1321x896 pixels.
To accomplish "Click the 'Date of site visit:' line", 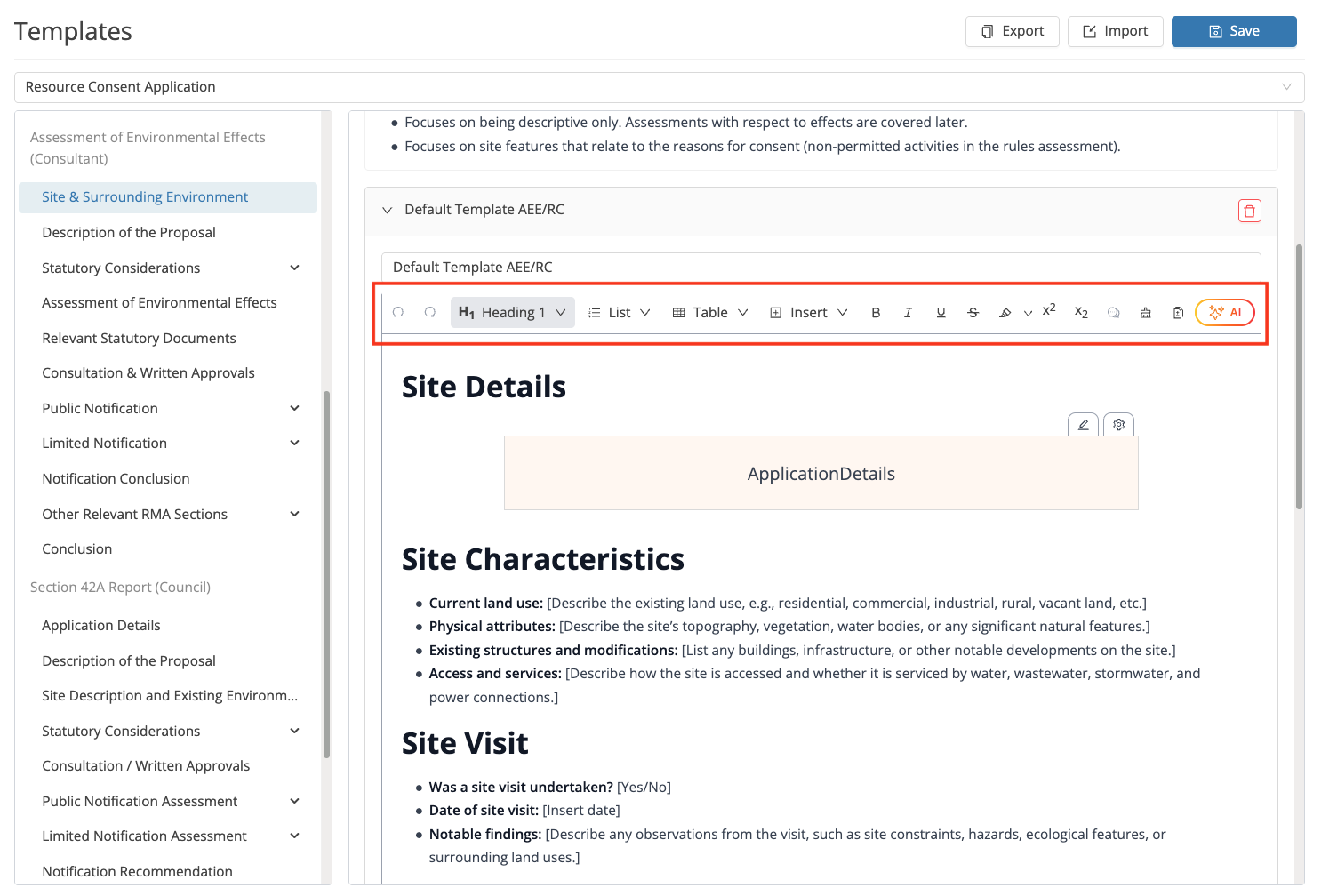I will 524,811.
